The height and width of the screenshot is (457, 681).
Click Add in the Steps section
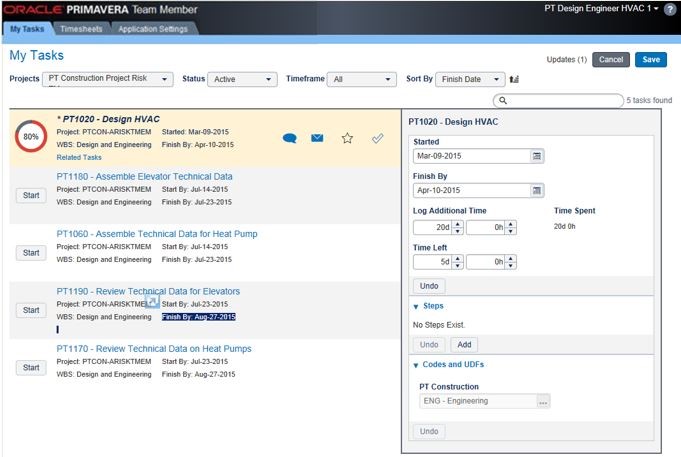[x=464, y=344]
